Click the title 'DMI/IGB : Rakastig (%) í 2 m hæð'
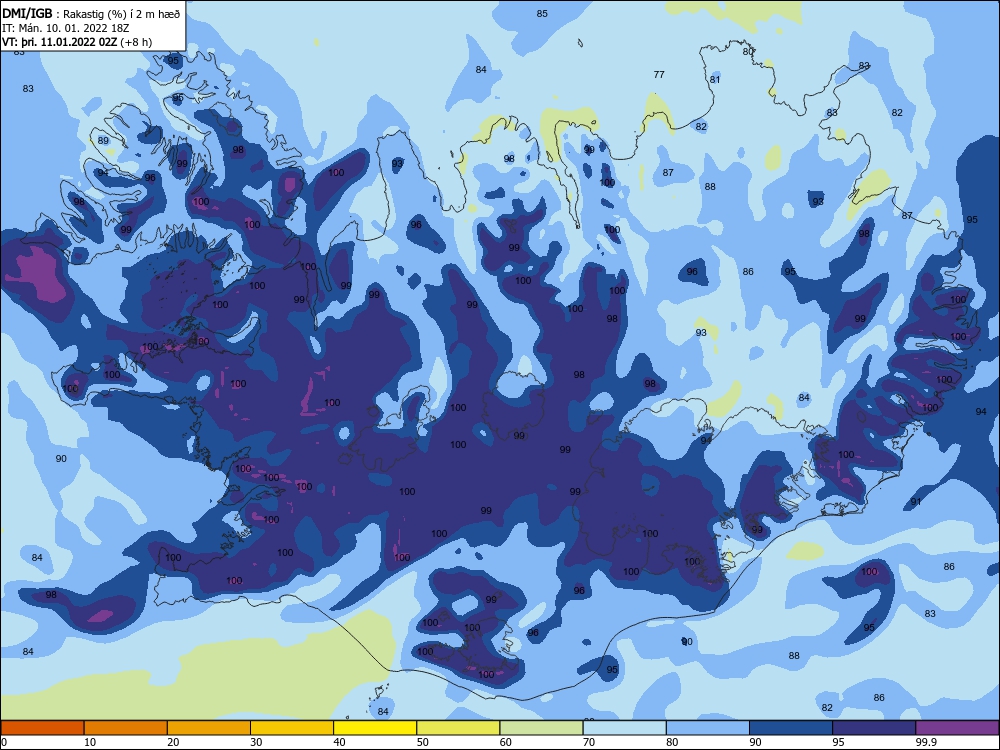 pos(91,14)
